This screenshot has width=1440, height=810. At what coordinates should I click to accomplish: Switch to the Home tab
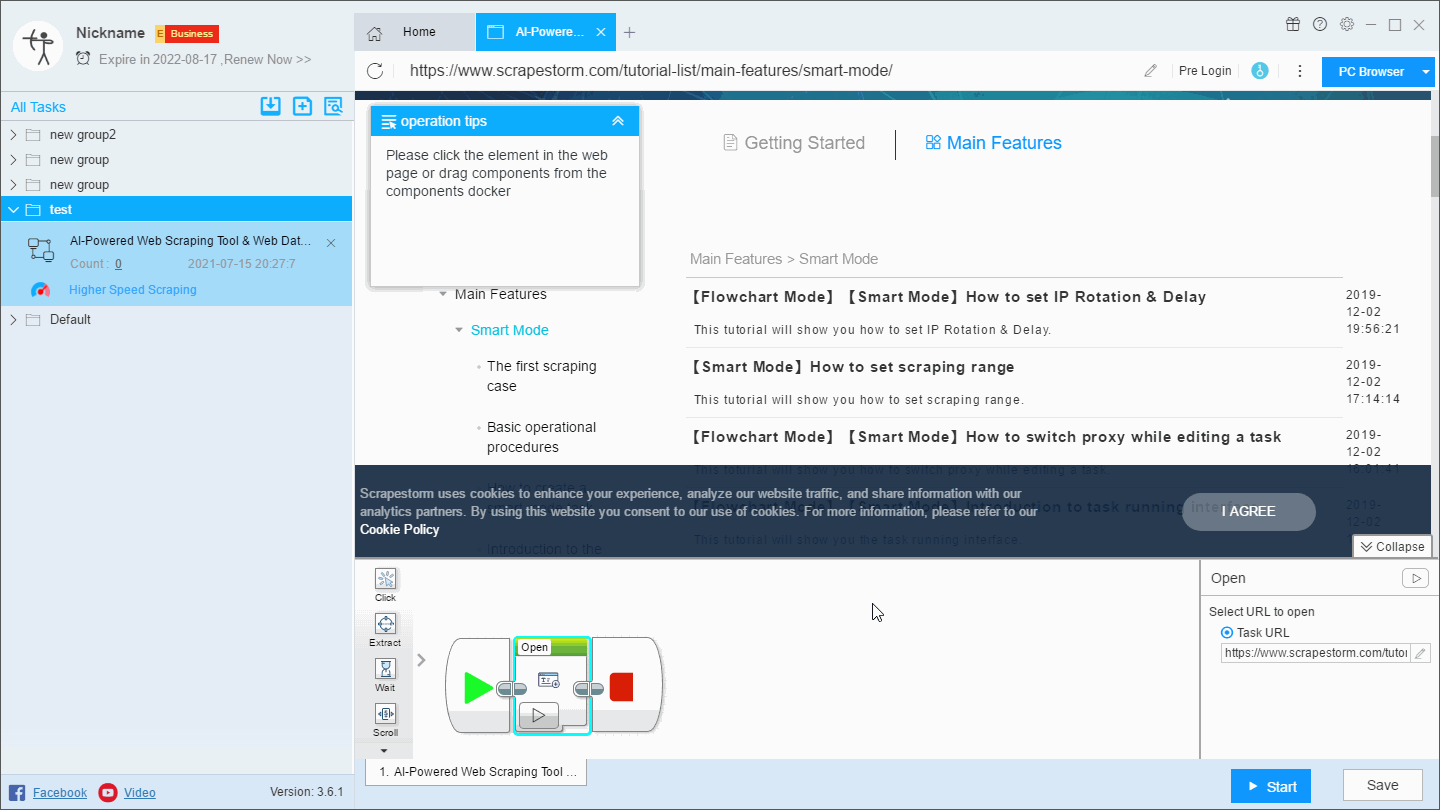pyautogui.click(x=414, y=31)
